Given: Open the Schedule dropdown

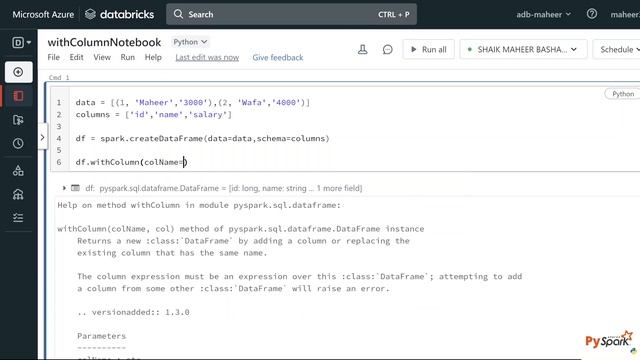Looking at the screenshot, I should click(x=618, y=50).
